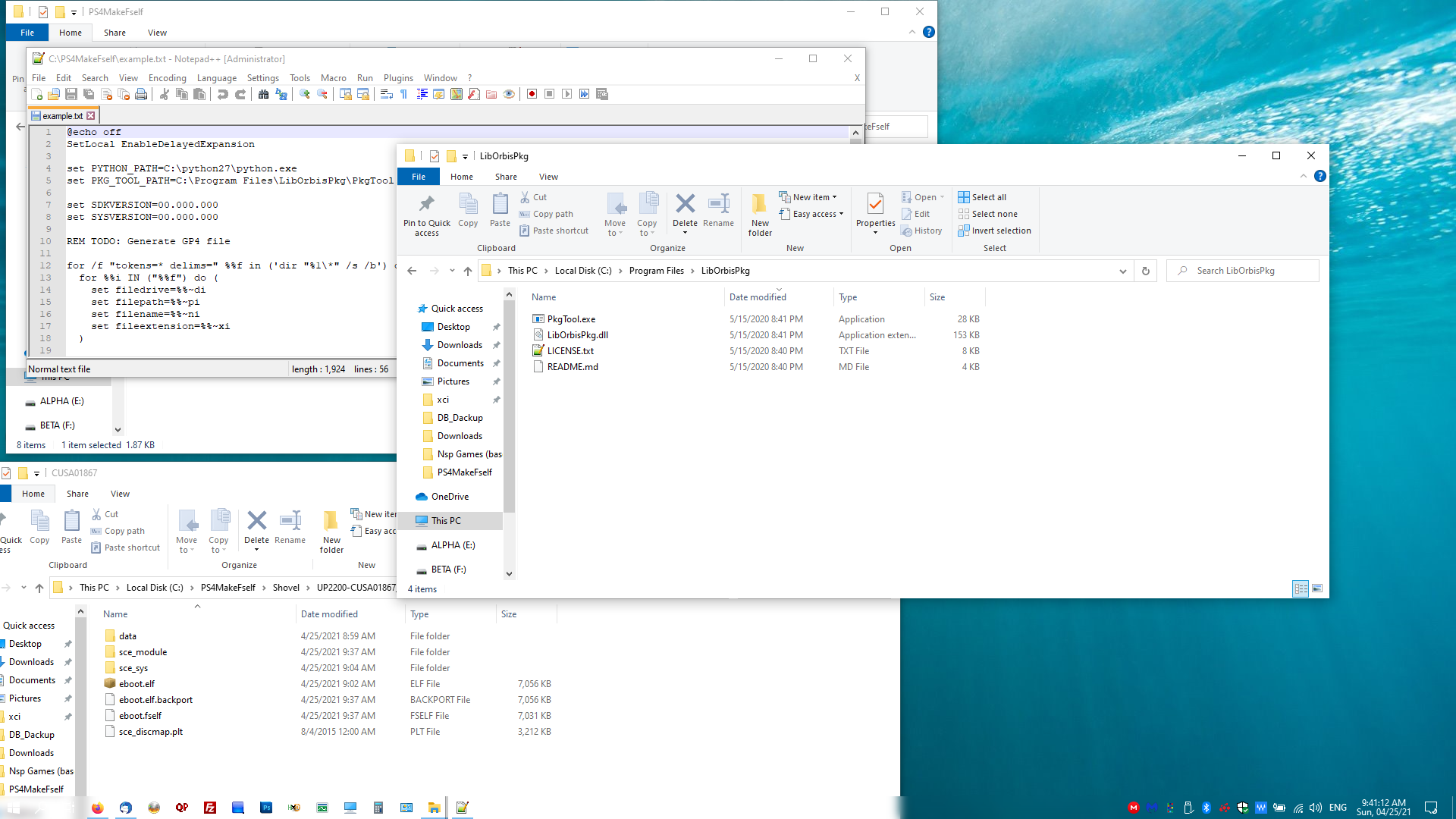The height and width of the screenshot is (819, 1456).
Task: Click Select all in LibOrbisPkg ribbon
Action: (x=982, y=197)
